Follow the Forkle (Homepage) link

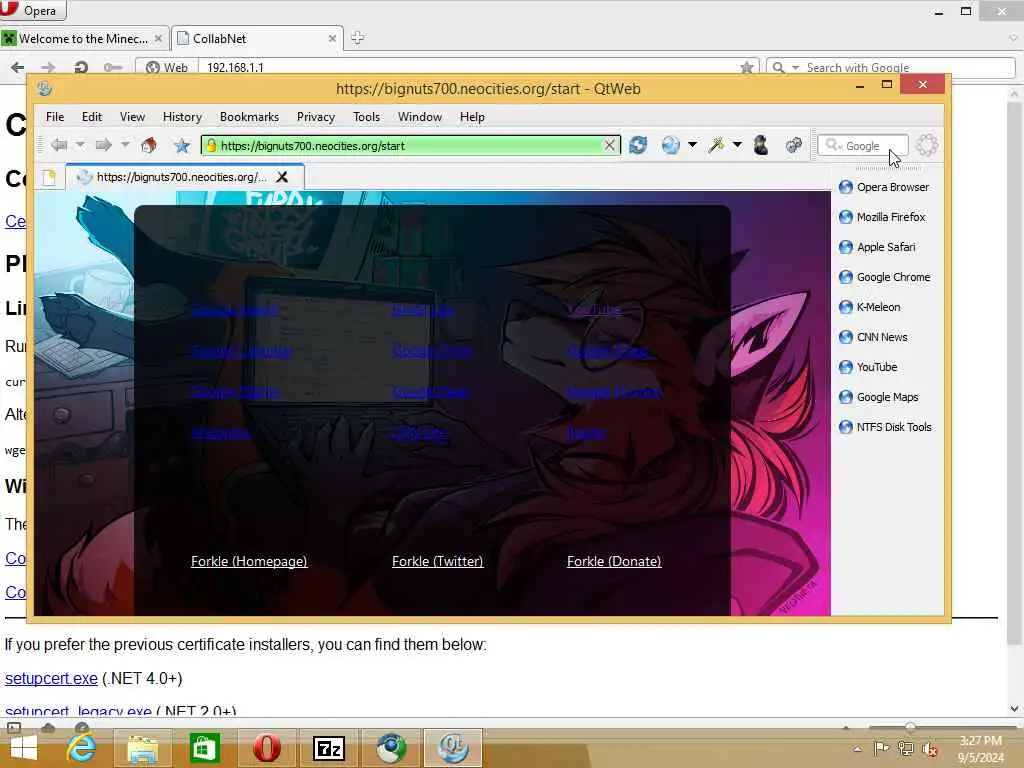pos(249,561)
